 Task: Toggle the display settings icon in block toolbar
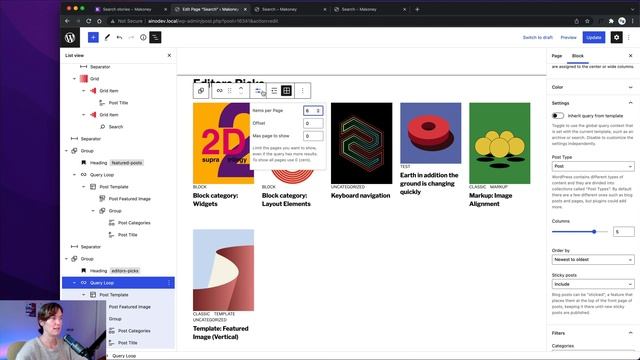coord(258,91)
